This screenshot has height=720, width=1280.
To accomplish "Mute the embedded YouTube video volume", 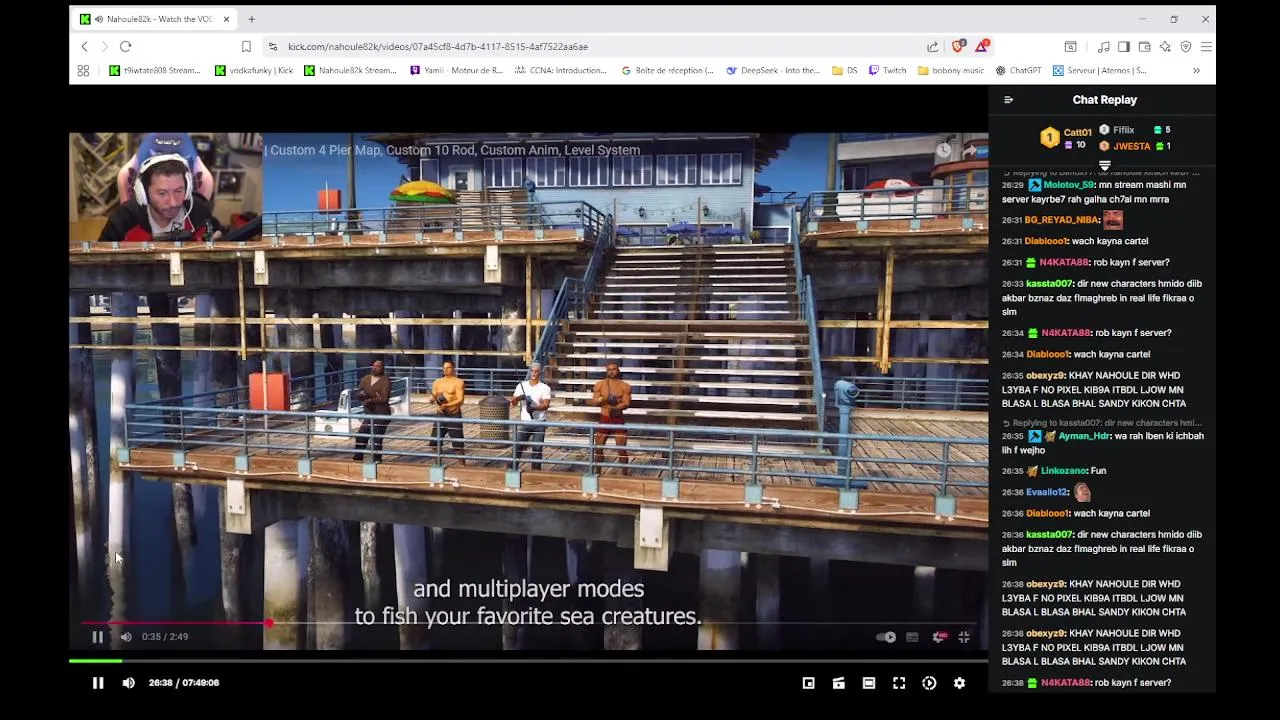I will [126, 637].
